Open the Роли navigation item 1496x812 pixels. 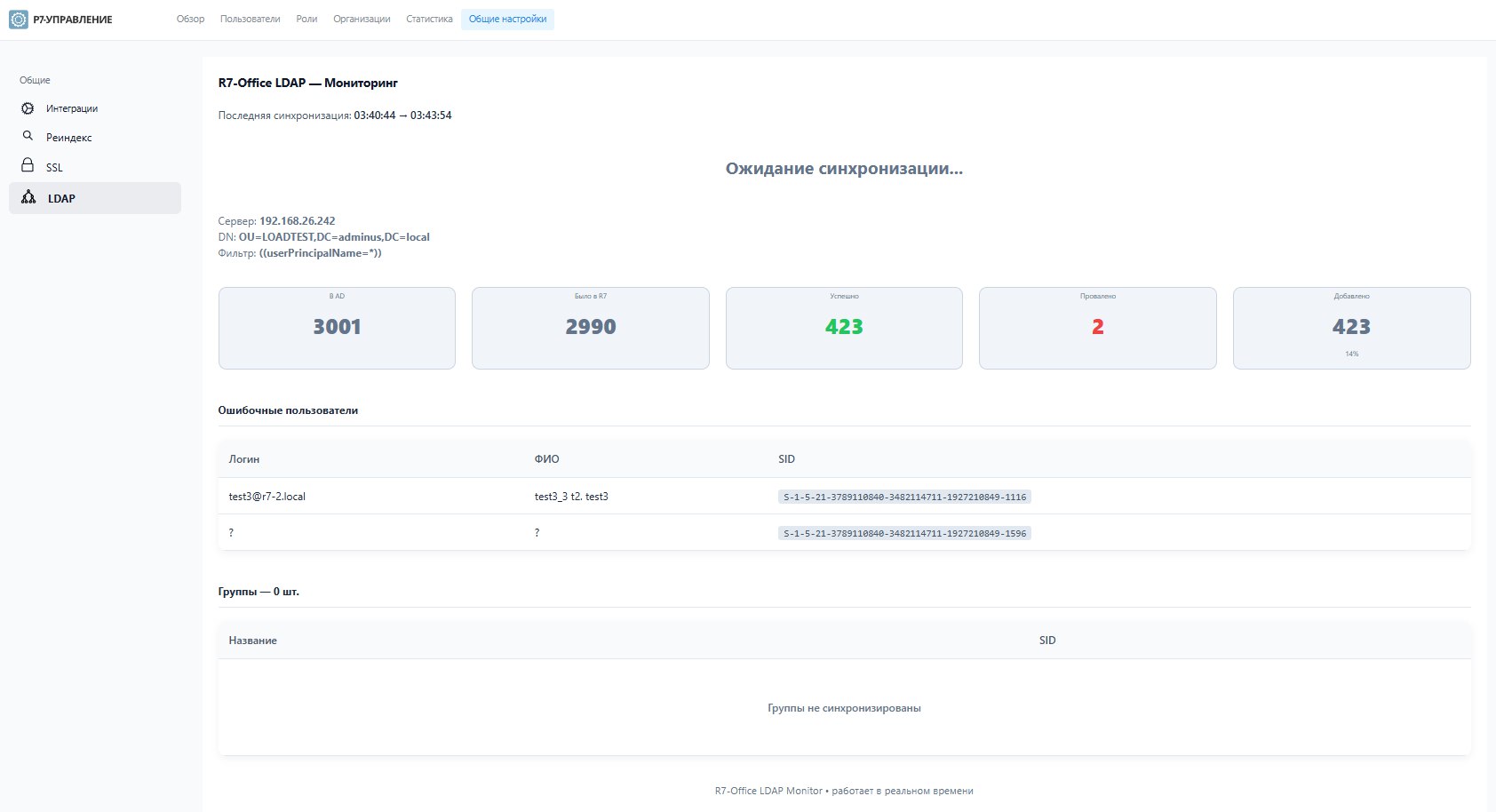306,18
